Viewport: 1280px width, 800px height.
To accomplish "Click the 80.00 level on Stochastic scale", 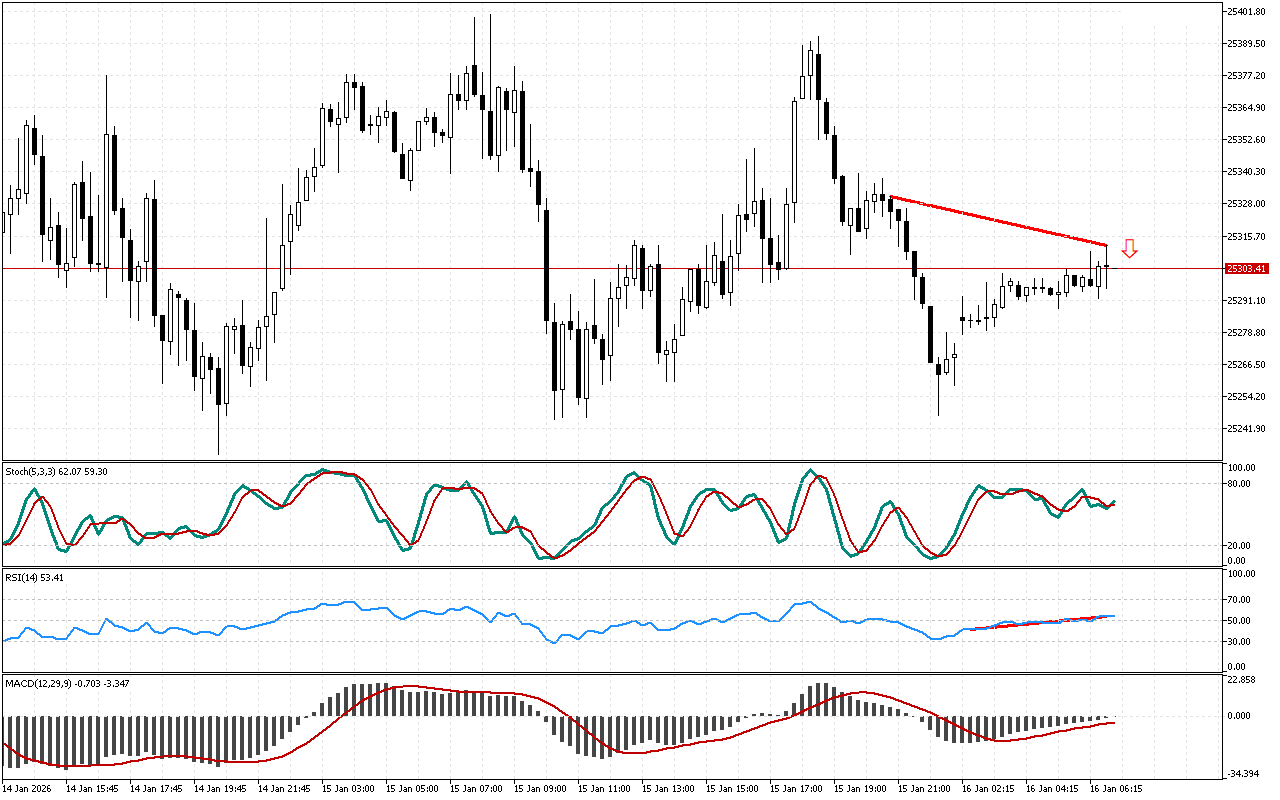I will pos(1241,484).
